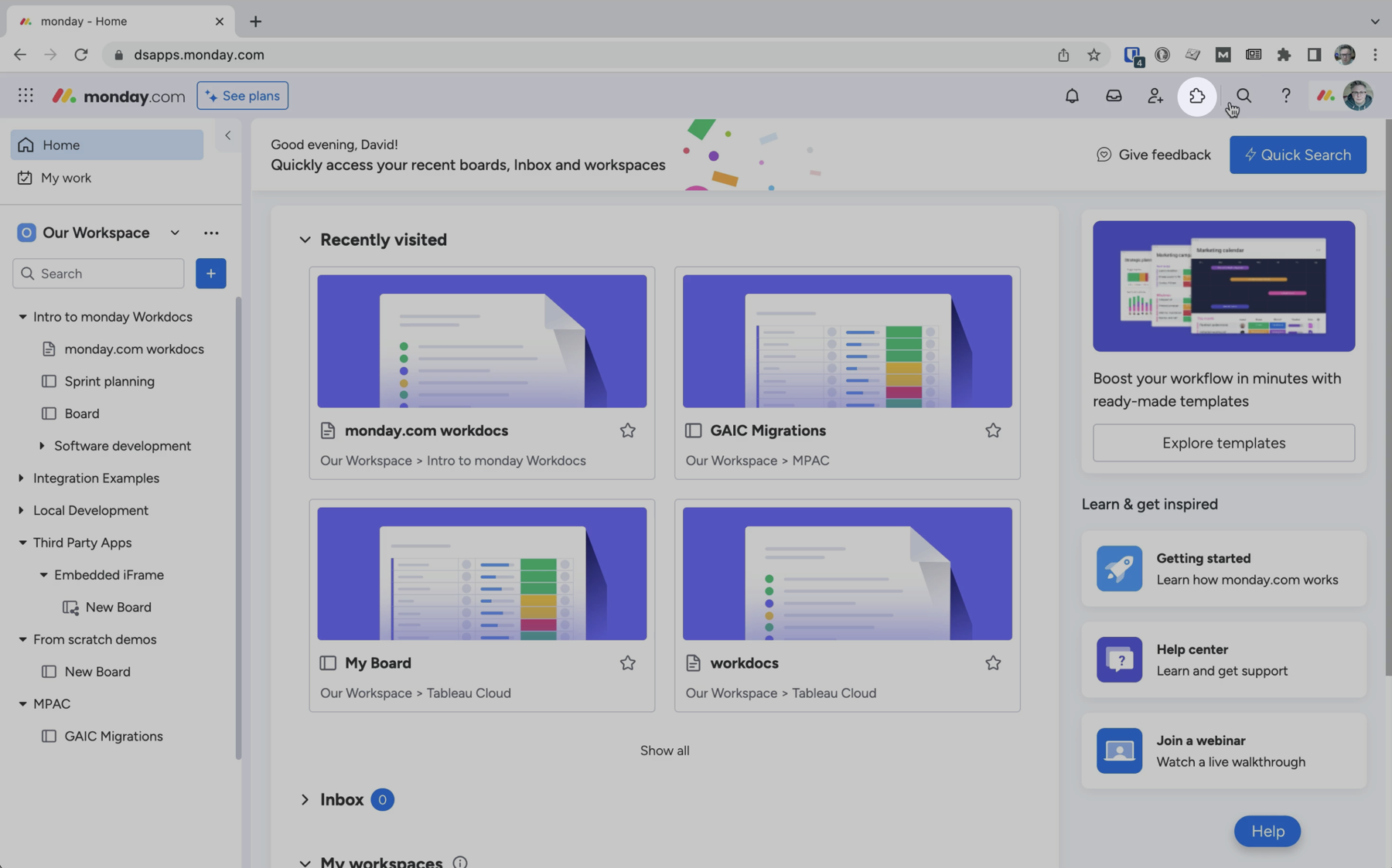
Task: Click the add item plus button in sidebar
Action: pos(210,274)
